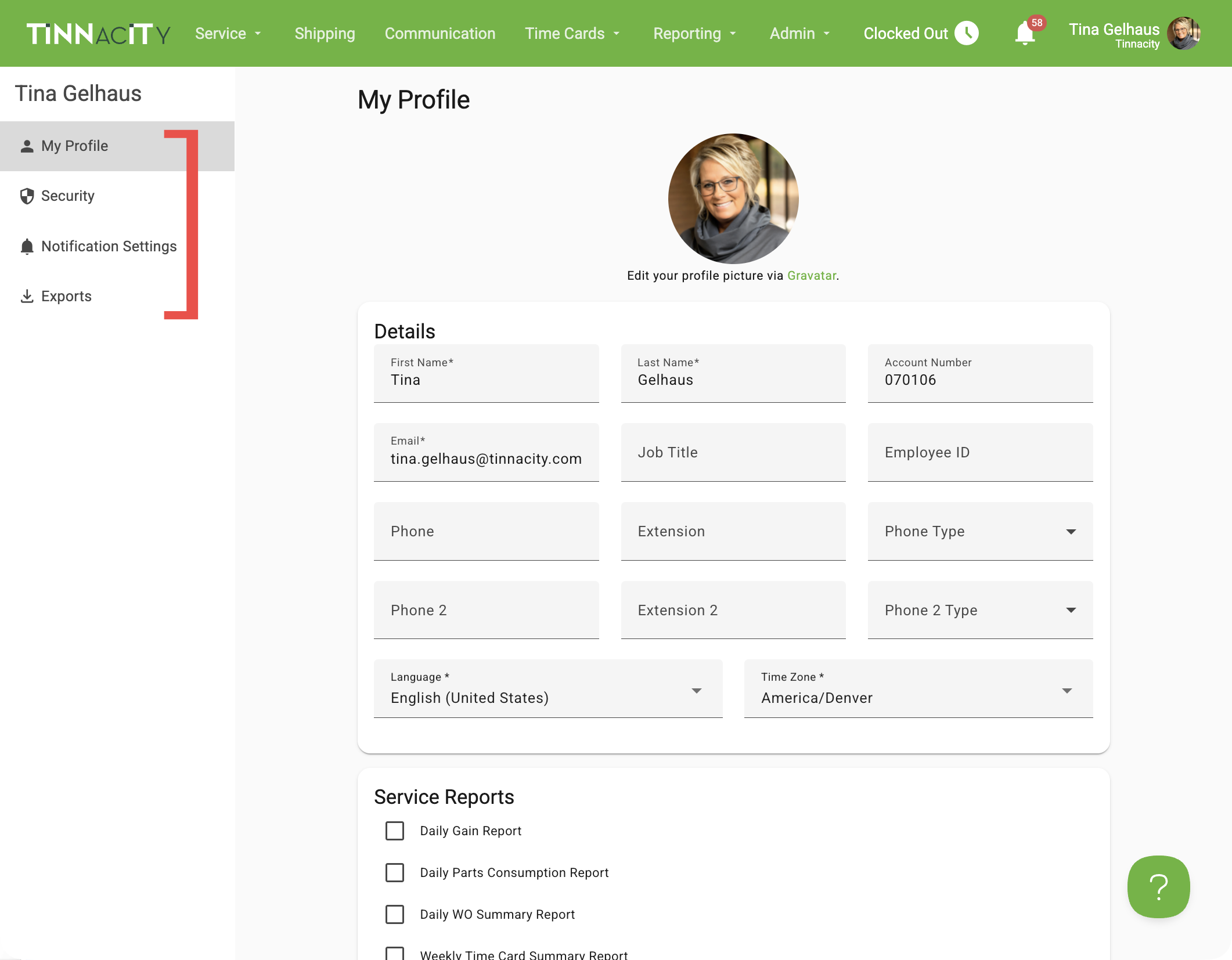Expand the Phone Type dropdown
This screenshot has width=1232, height=960.
pos(980,531)
